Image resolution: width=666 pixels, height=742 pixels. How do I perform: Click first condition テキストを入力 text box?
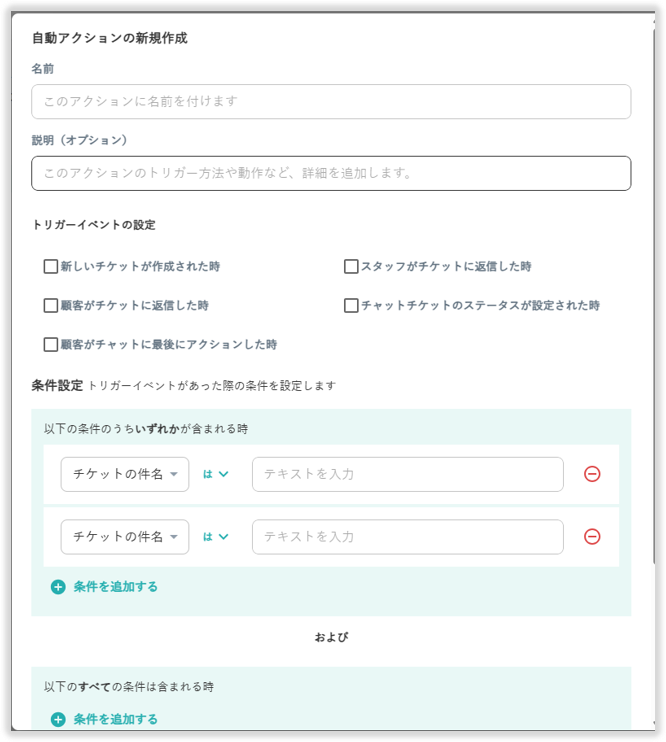tap(407, 474)
